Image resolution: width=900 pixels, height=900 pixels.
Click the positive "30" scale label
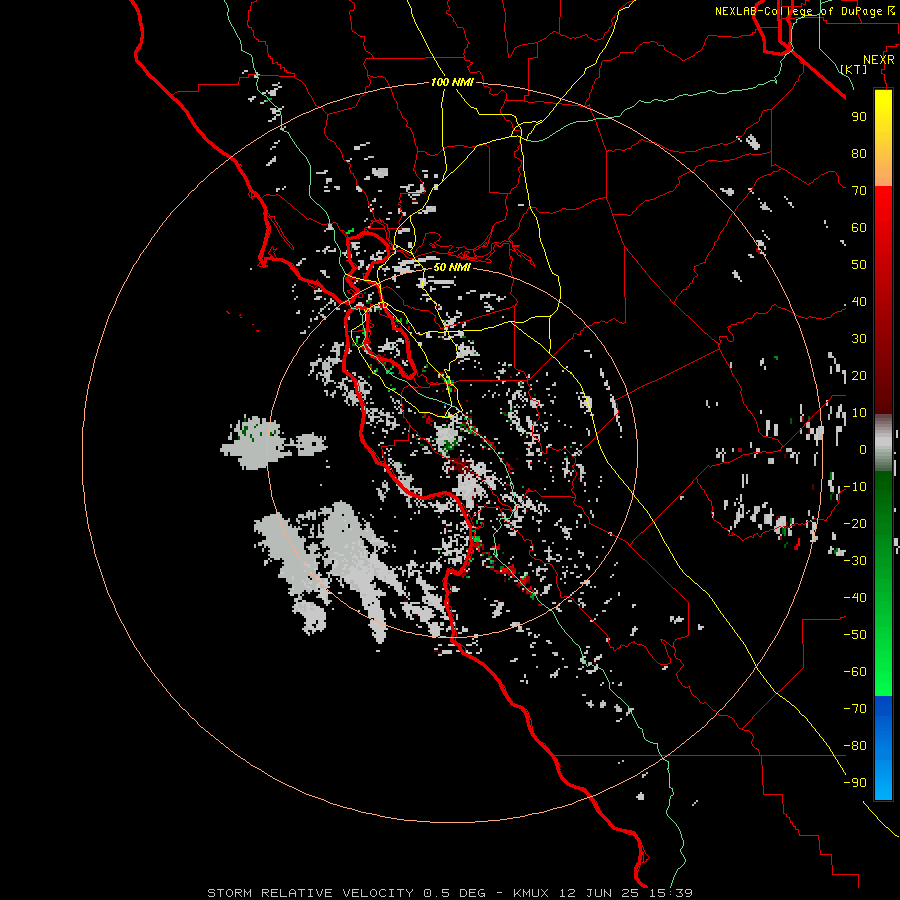coord(859,339)
